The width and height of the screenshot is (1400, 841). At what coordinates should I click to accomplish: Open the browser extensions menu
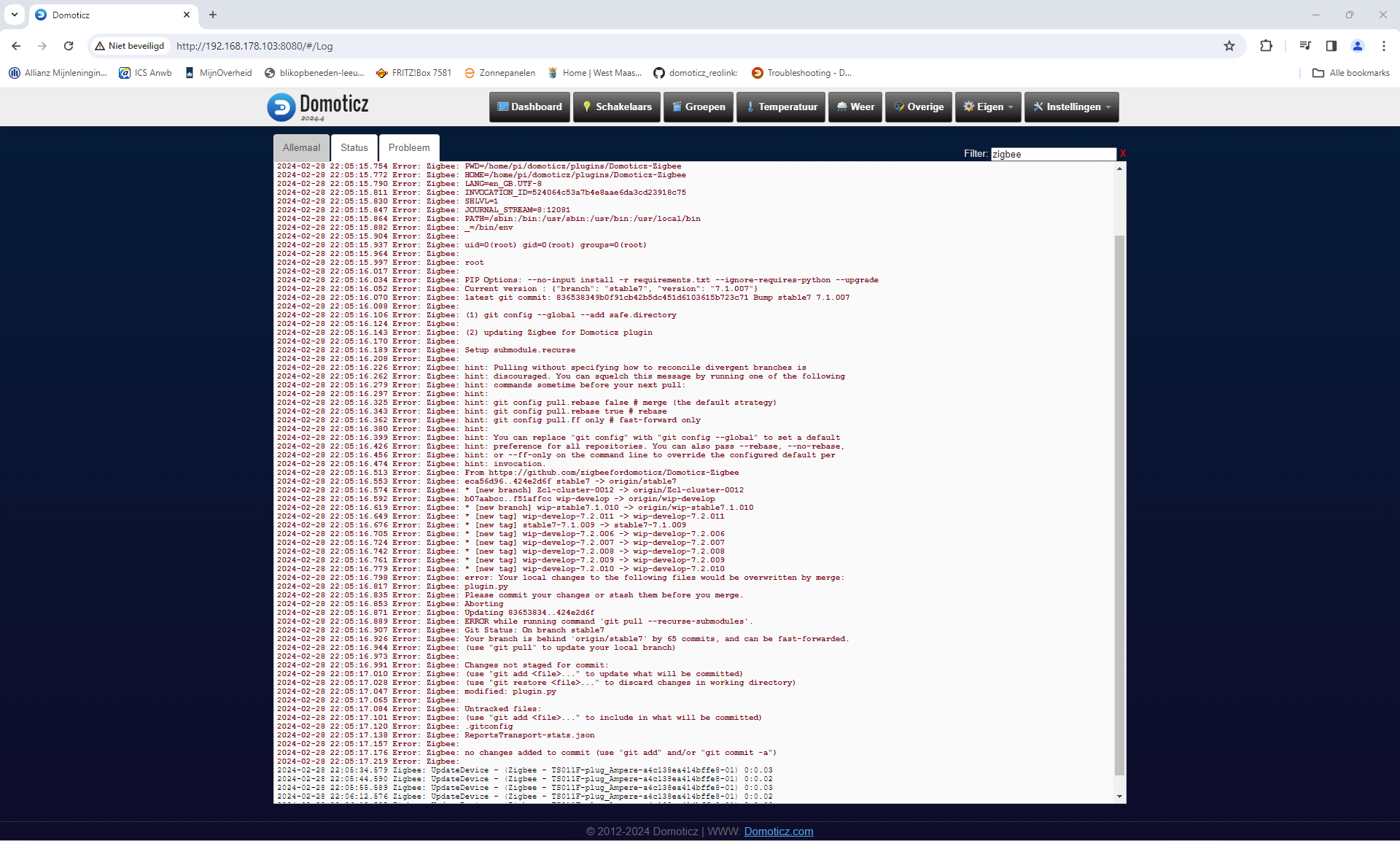coord(1266,46)
